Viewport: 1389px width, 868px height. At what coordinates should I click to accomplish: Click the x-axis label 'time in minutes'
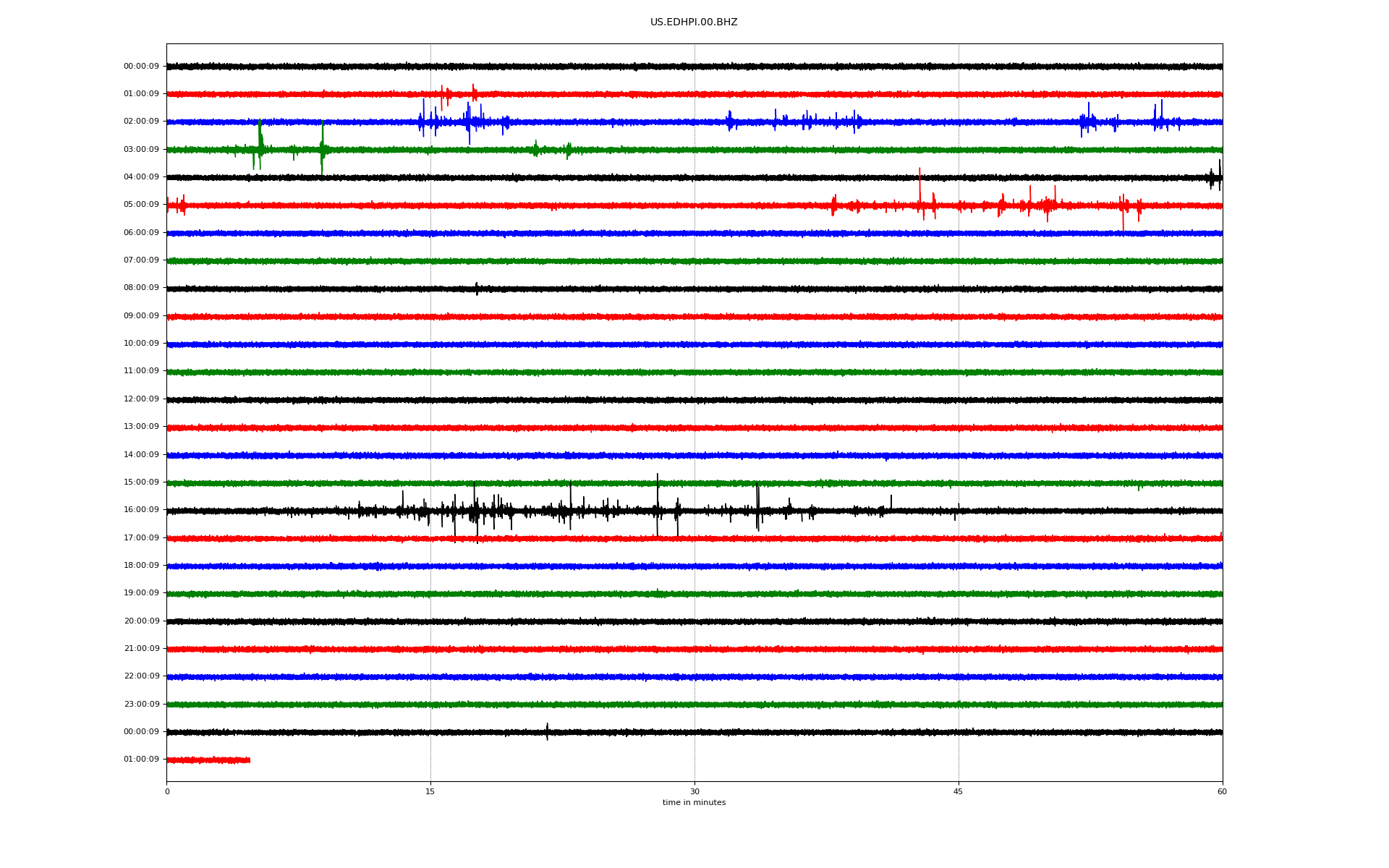[693, 803]
